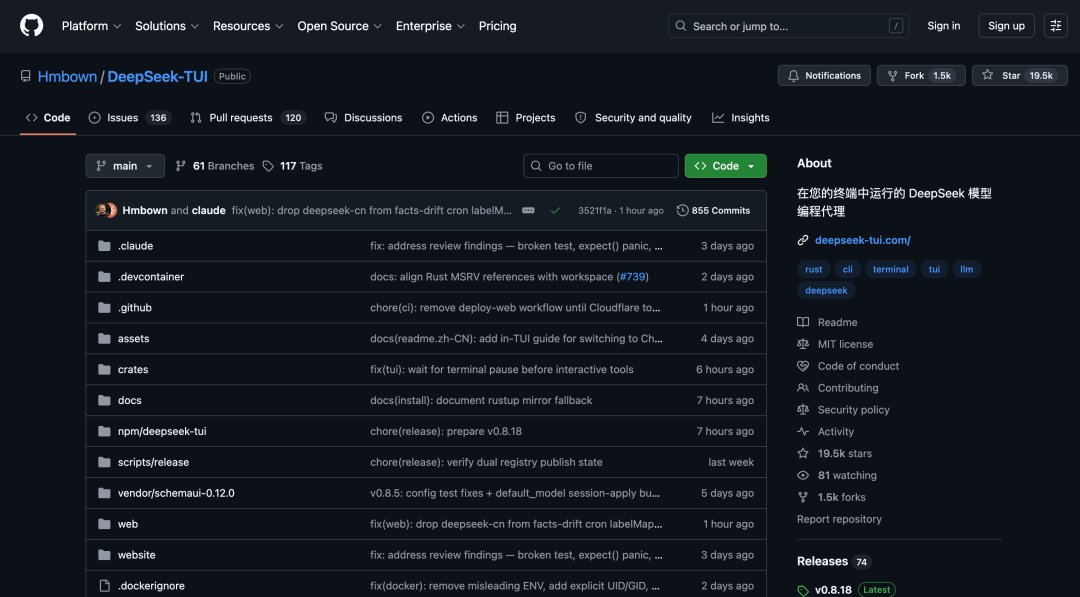This screenshot has height=597, width=1080.
Task: Switch to the Issues tab
Action: [129, 118]
